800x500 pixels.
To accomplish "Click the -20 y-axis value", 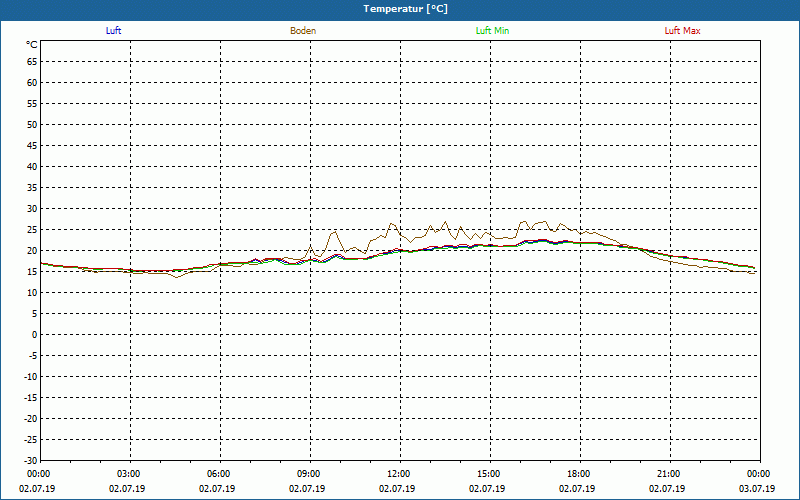I will tap(31, 418).
